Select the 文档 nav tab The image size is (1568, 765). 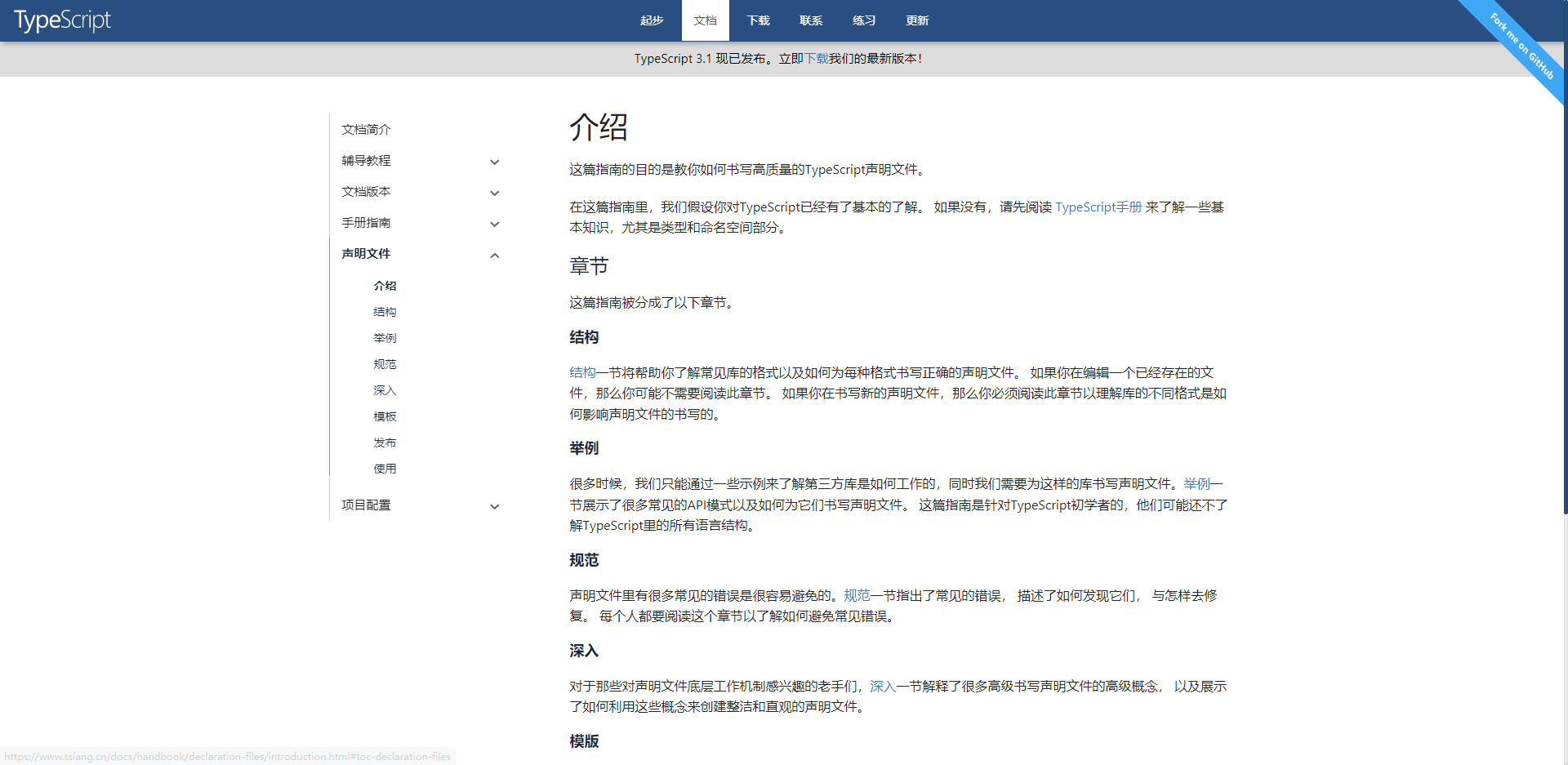(705, 20)
